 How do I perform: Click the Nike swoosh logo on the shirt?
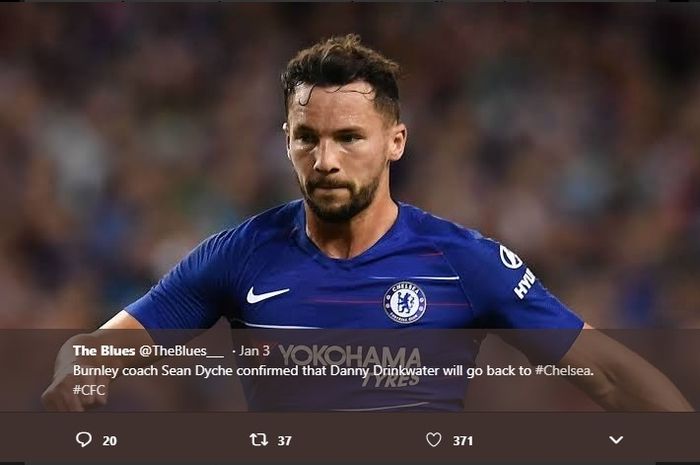pyautogui.click(x=267, y=294)
